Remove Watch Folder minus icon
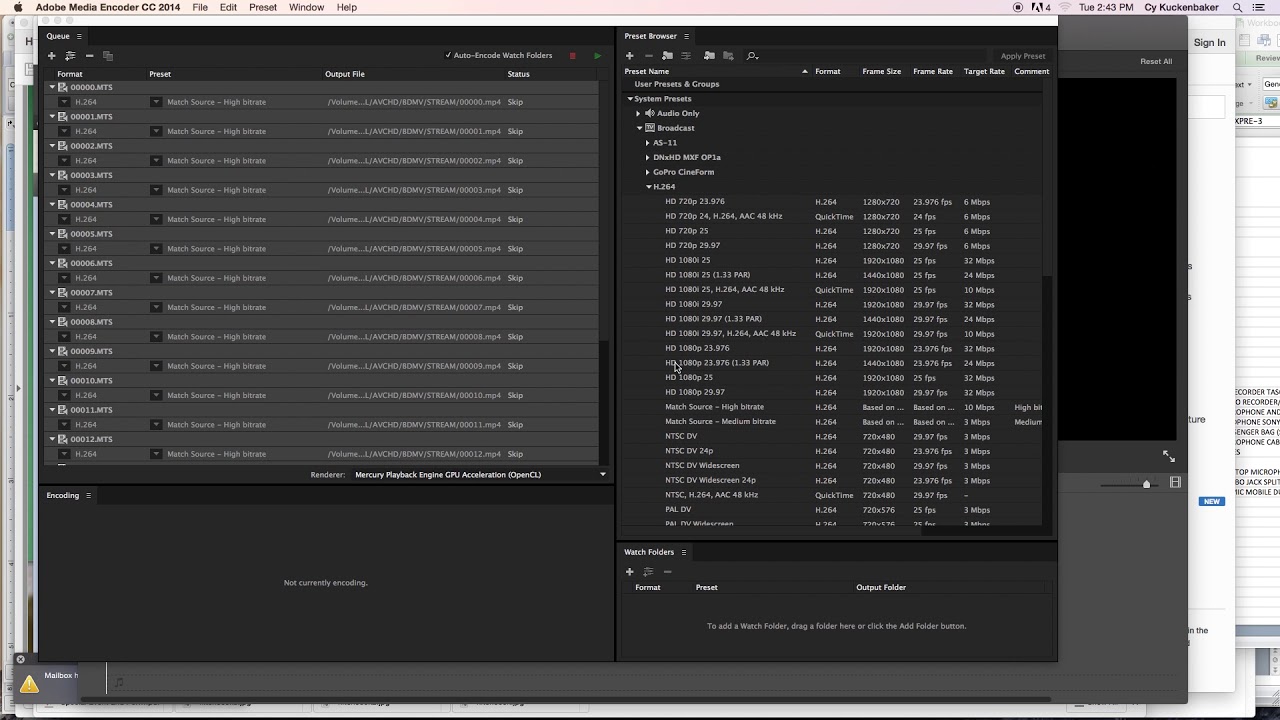The image size is (1280, 720). click(x=667, y=572)
